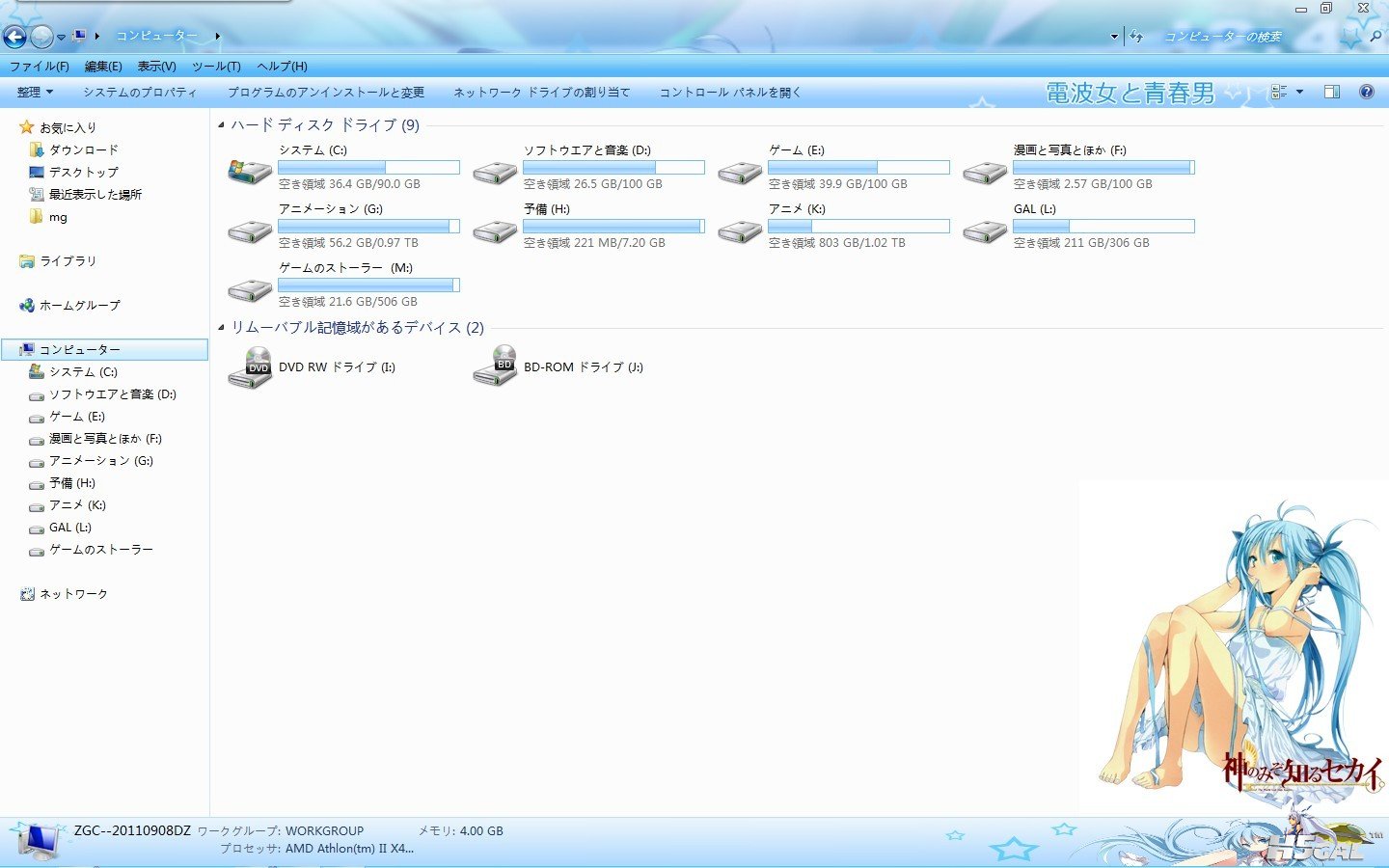Screen dimensions: 1389x868
Task: Click コントロール パネルを開く
Action: [x=730, y=93]
